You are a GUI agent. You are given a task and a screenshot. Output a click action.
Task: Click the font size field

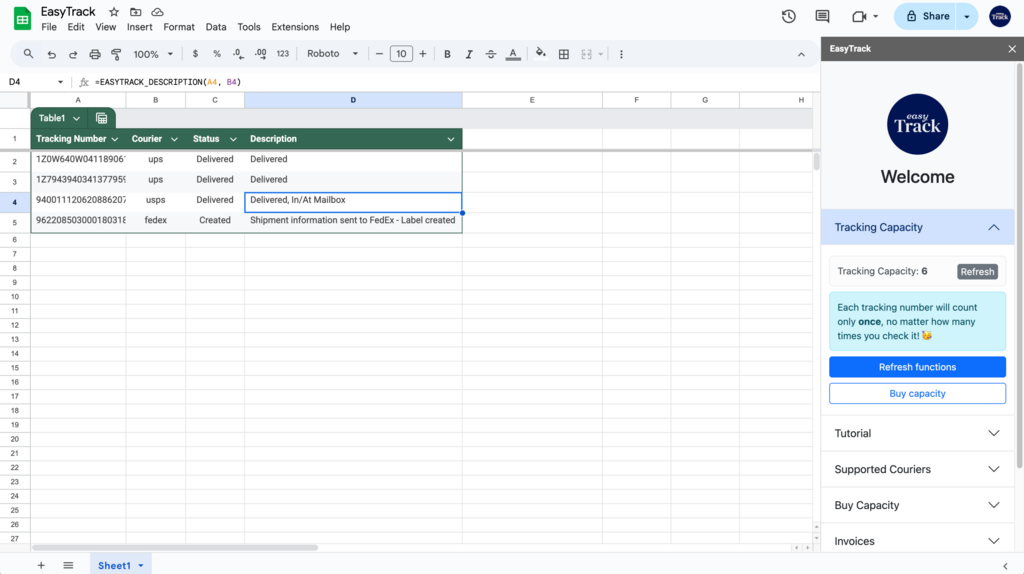(401, 54)
